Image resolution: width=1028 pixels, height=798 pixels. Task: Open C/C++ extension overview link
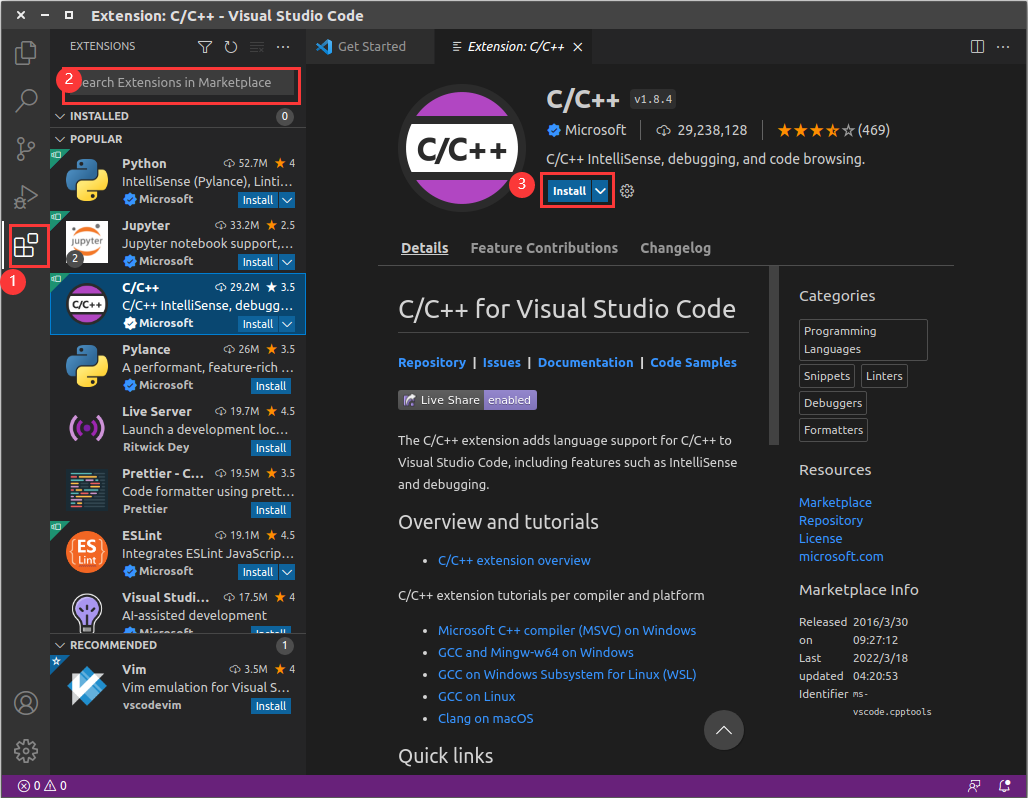tap(514, 561)
